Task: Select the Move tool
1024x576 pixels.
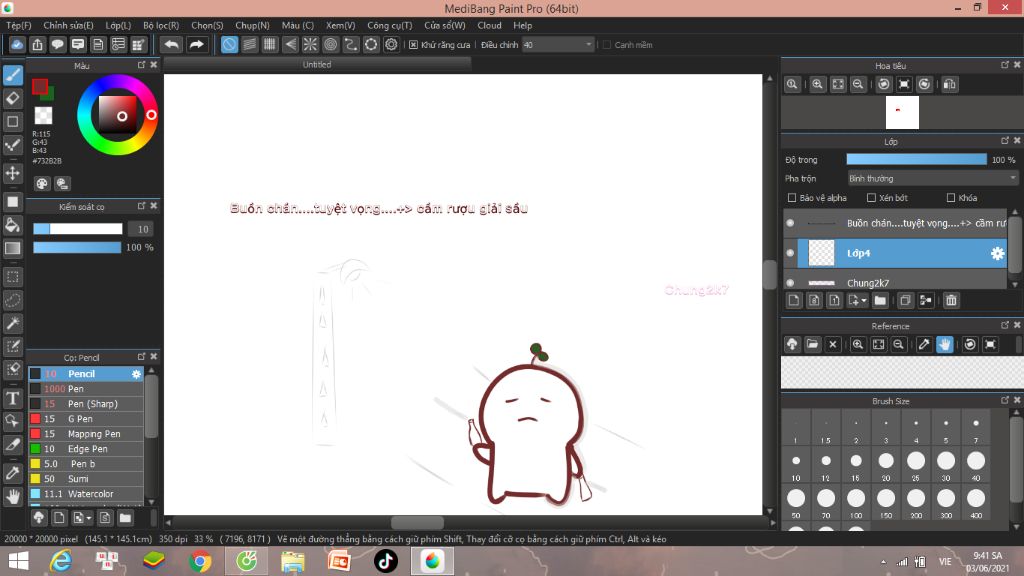Action: pos(12,173)
